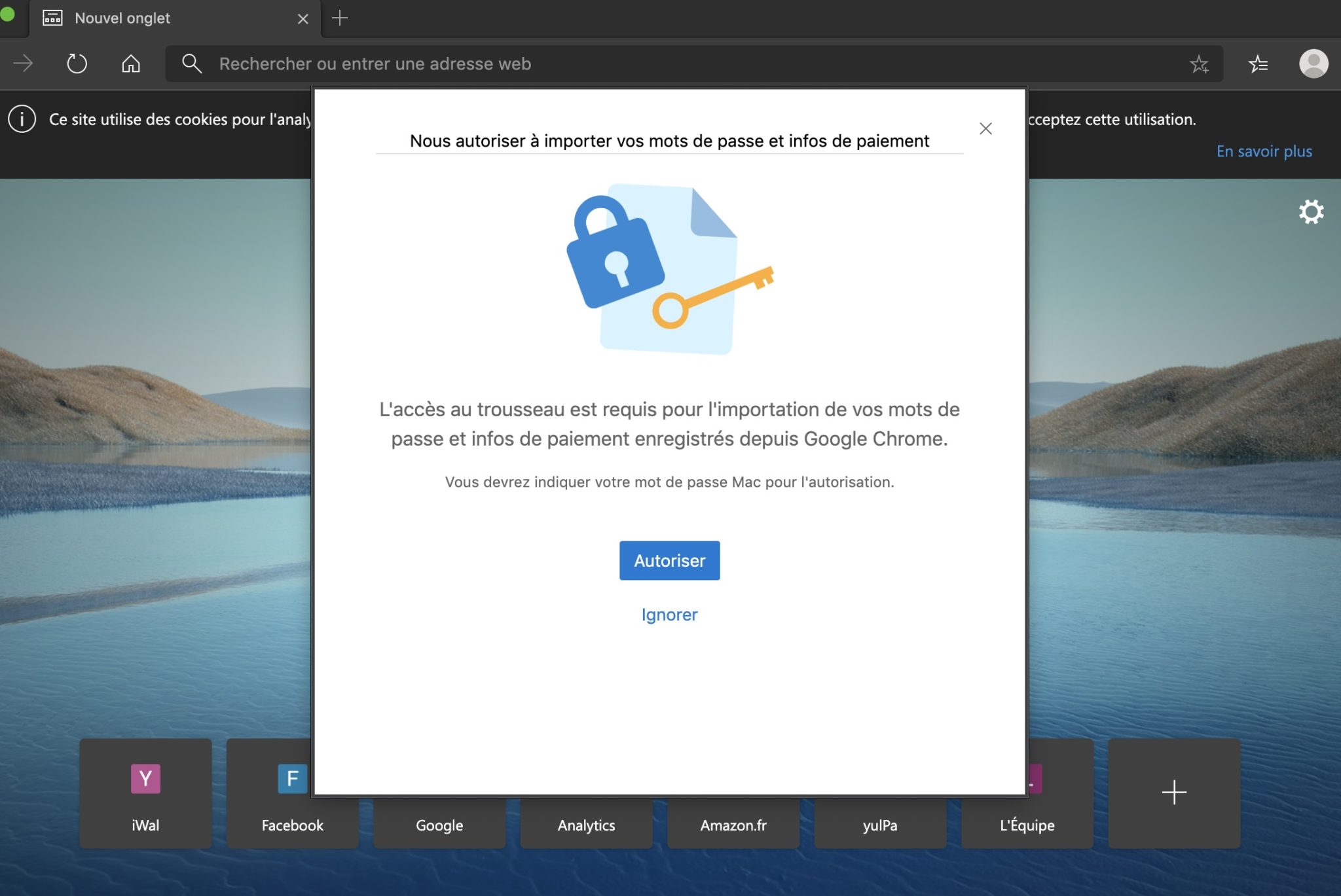Click Ignorer to skip password import
This screenshot has height=896, width=1341.
669,614
